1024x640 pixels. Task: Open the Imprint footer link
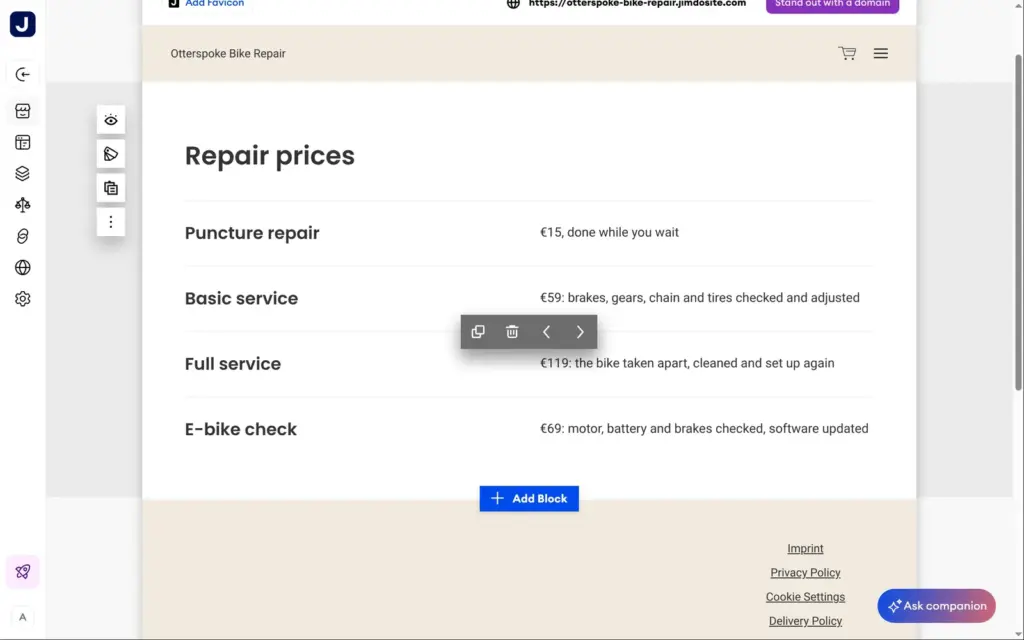coord(805,549)
